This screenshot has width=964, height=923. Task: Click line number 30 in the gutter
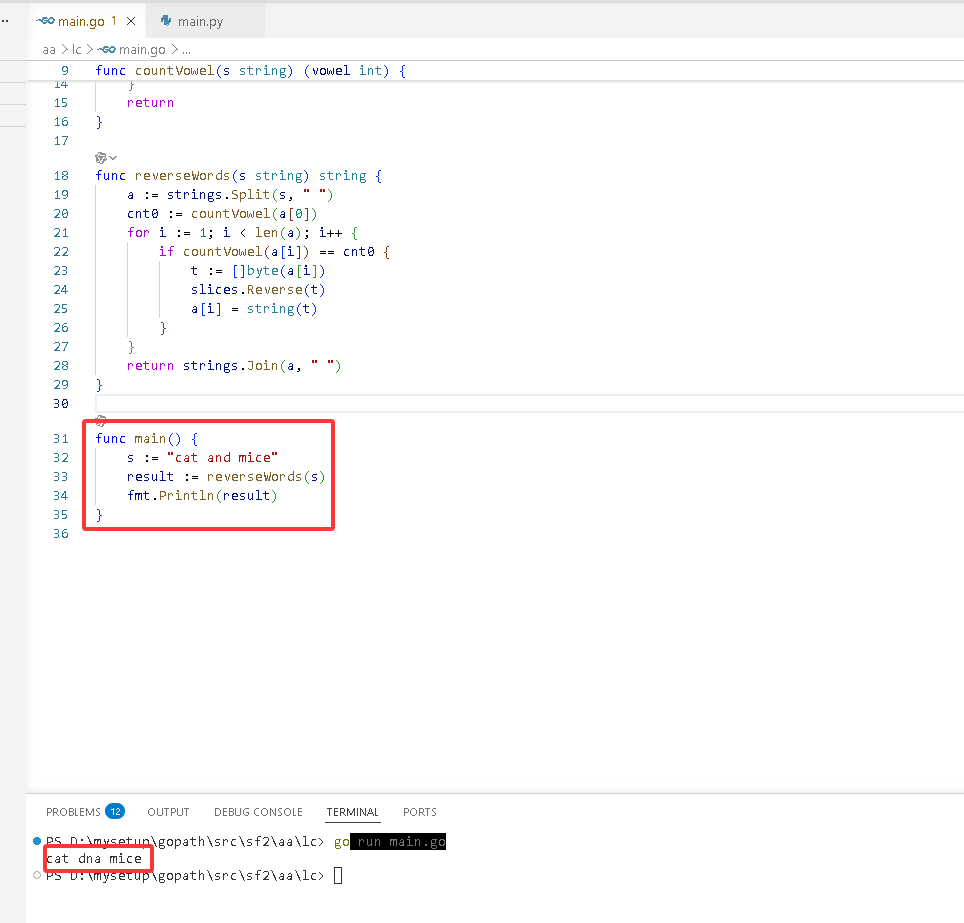coord(61,403)
